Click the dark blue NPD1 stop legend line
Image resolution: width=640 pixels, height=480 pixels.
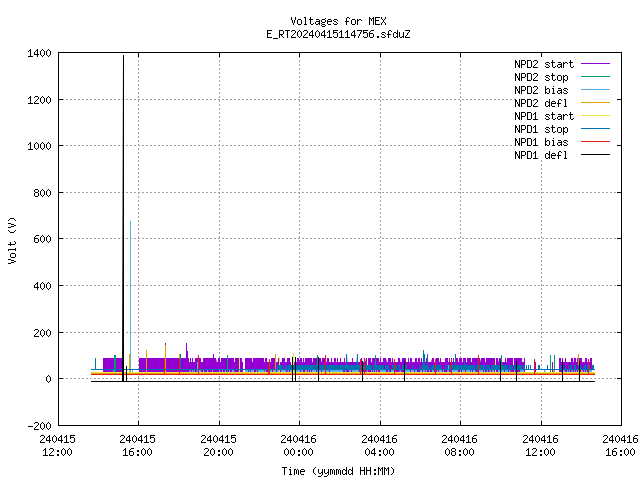click(596, 129)
